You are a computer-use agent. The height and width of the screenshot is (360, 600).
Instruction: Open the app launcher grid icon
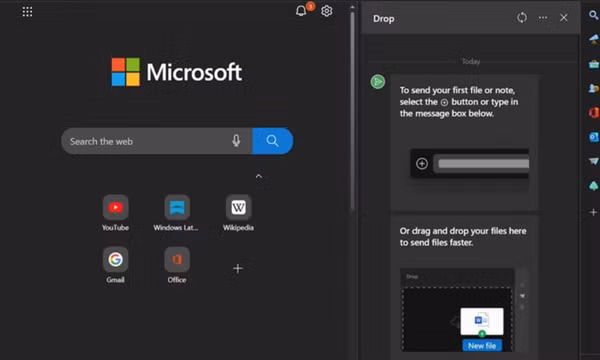pos(27,11)
